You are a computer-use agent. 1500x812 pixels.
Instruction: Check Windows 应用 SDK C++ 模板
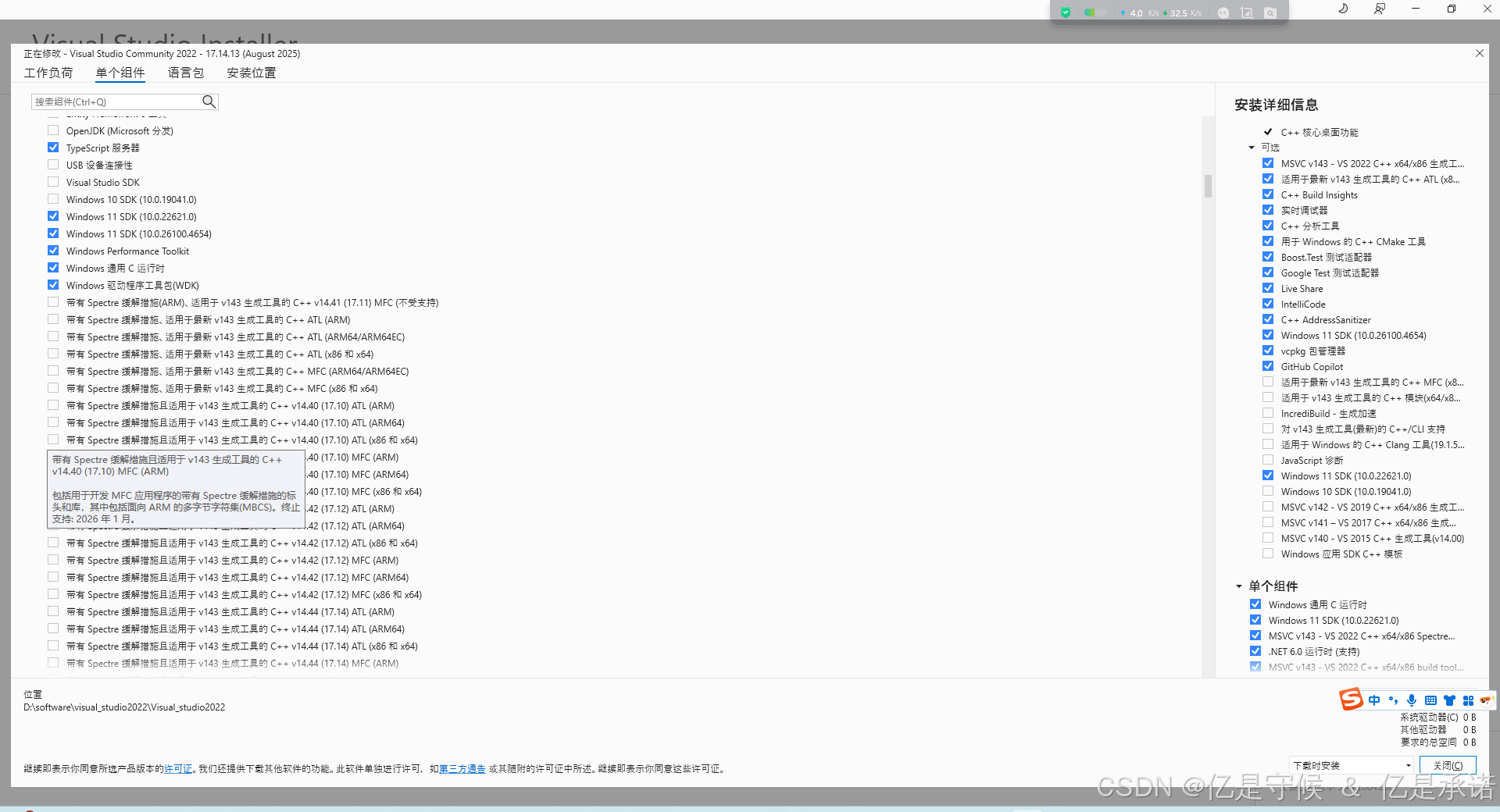click(x=1268, y=554)
